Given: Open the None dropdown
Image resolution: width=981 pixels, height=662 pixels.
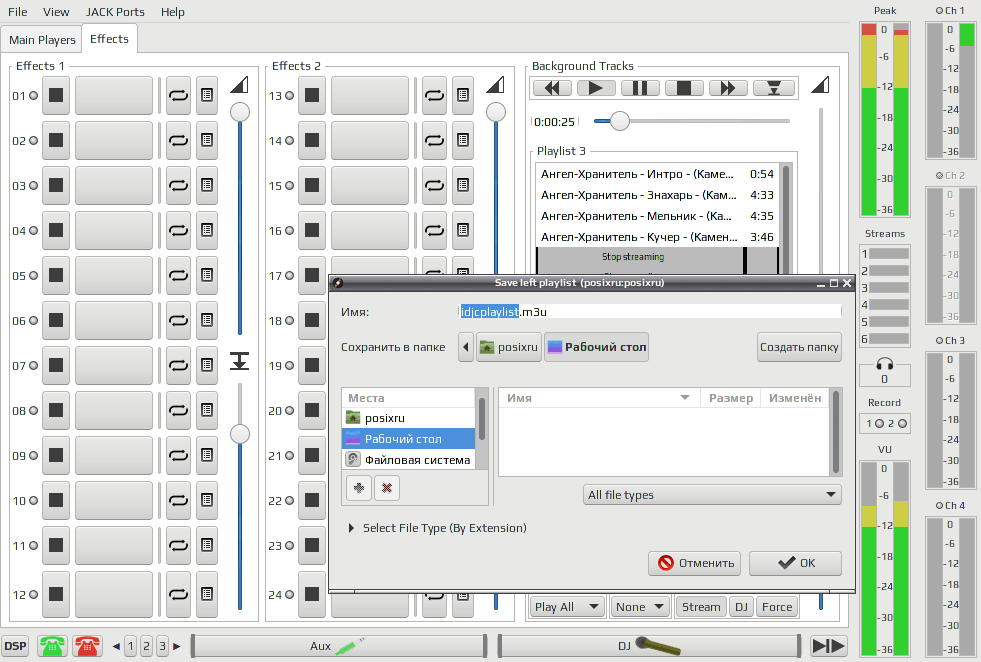Looking at the screenshot, I should (639, 607).
